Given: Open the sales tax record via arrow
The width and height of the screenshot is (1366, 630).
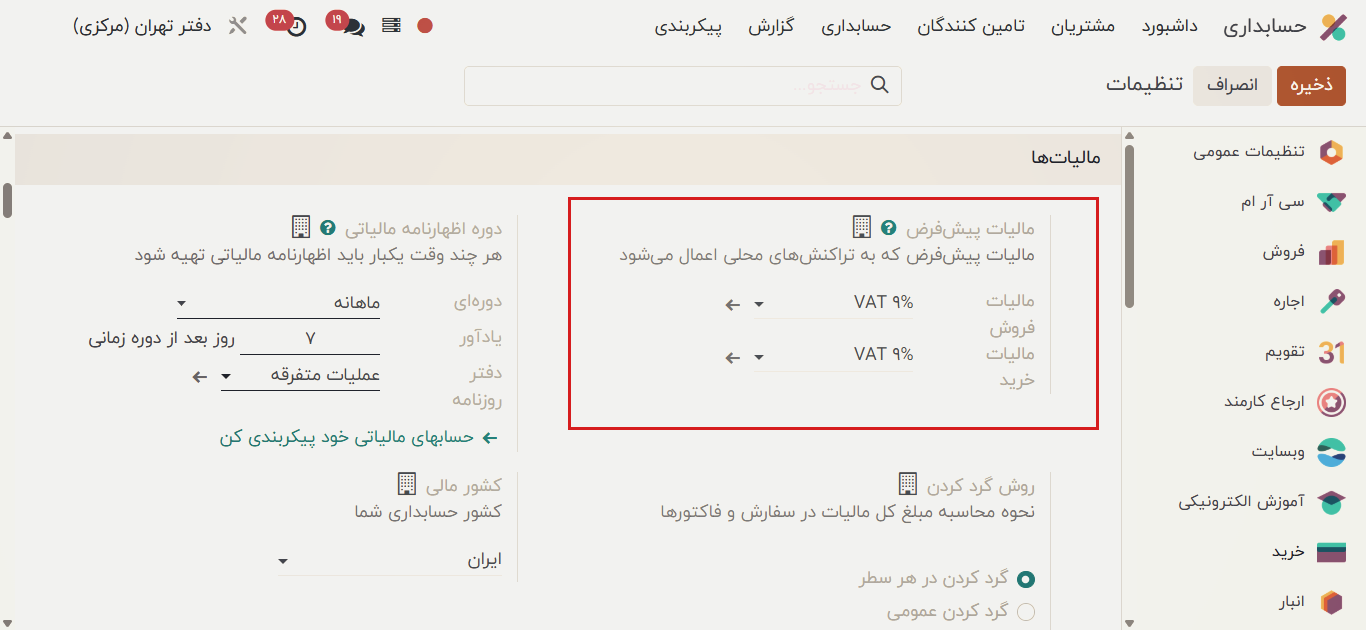Looking at the screenshot, I should (x=733, y=304).
